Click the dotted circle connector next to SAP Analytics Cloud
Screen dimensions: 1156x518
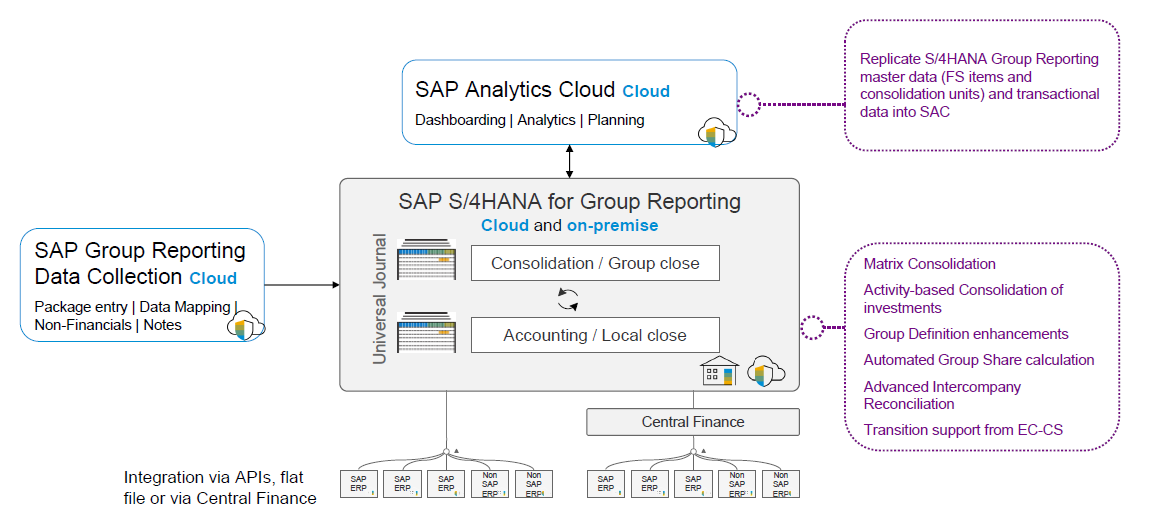pyautogui.click(x=750, y=104)
